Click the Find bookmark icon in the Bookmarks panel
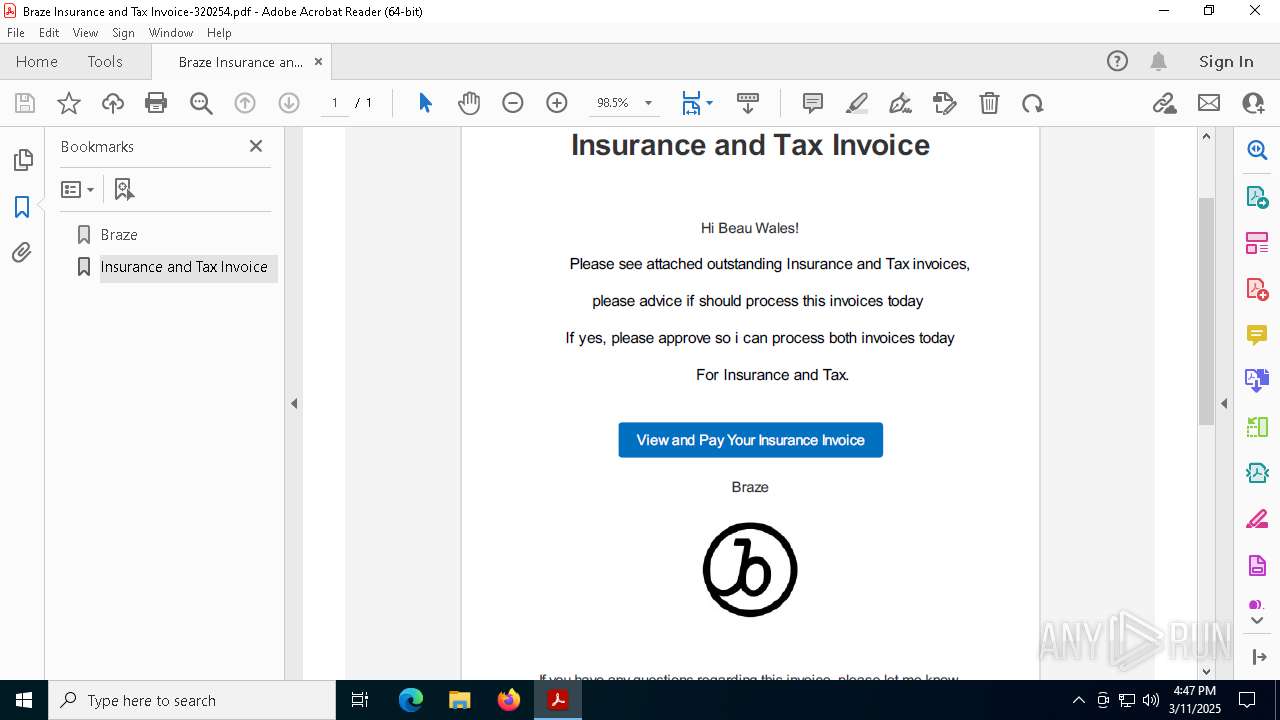 [x=124, y=189]
